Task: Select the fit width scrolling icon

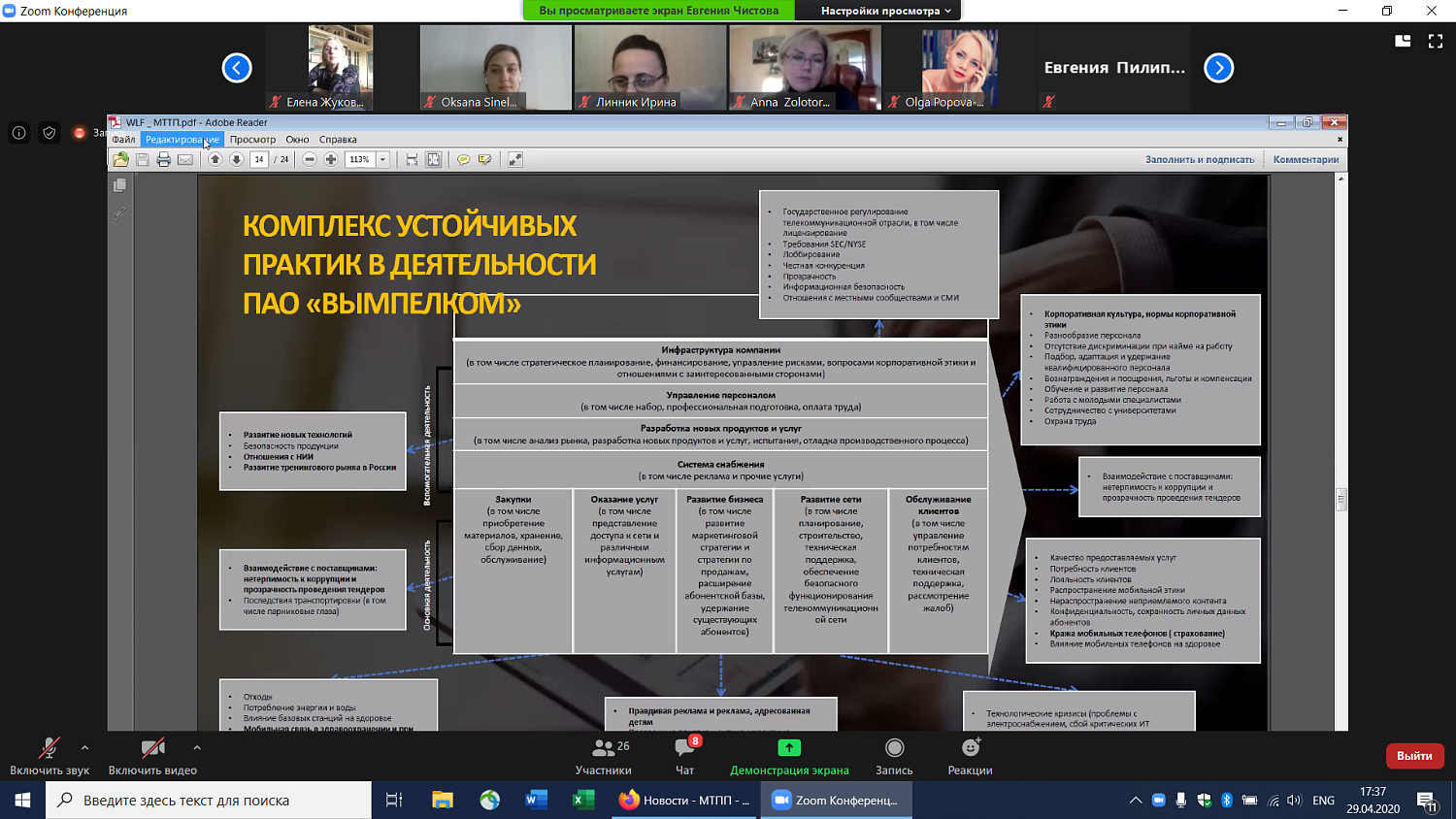Action: coord(412,159)
